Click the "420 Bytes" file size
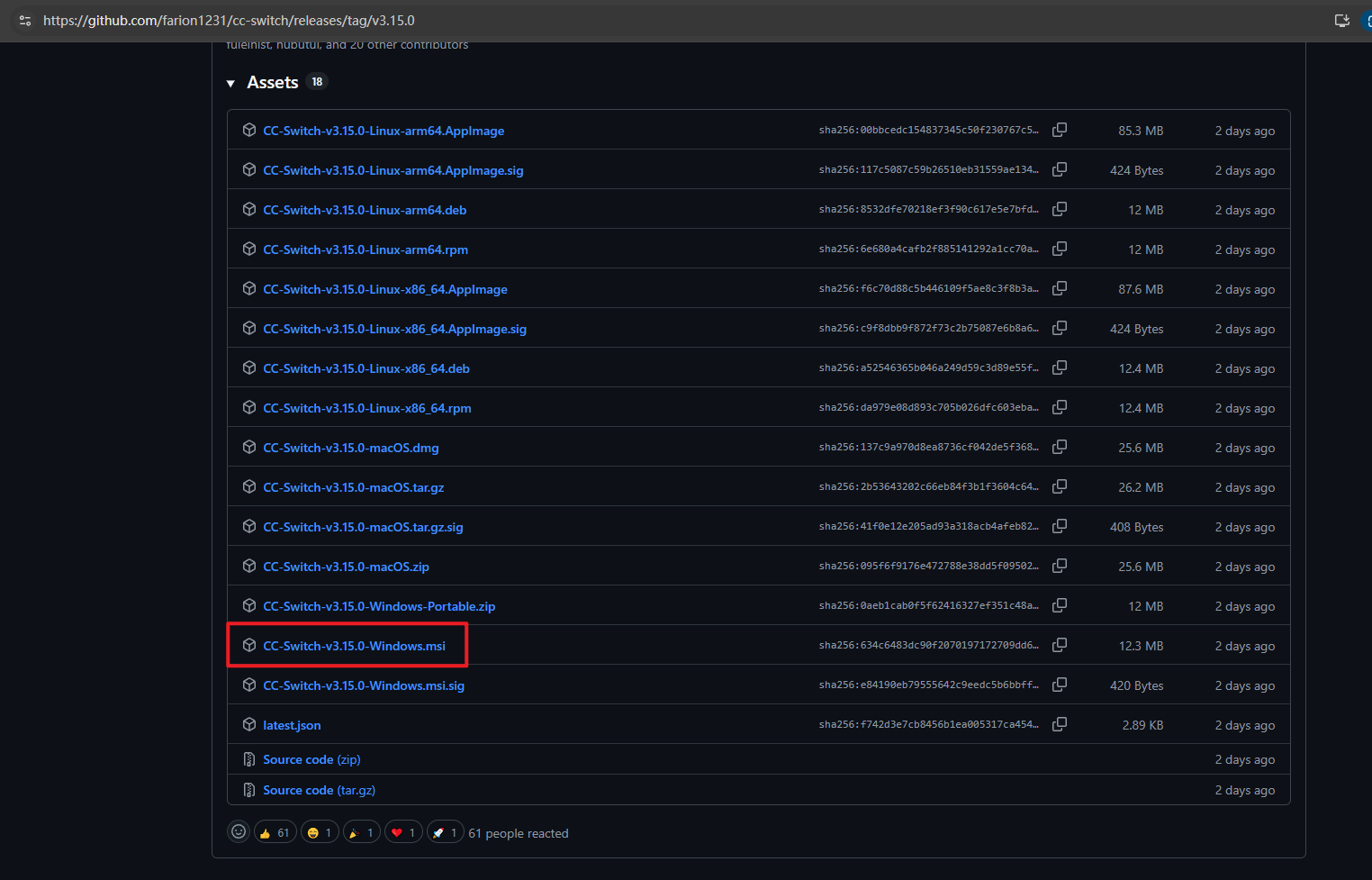The height and width of the screenshot is (880, 1372). [x=1136, y=685]
